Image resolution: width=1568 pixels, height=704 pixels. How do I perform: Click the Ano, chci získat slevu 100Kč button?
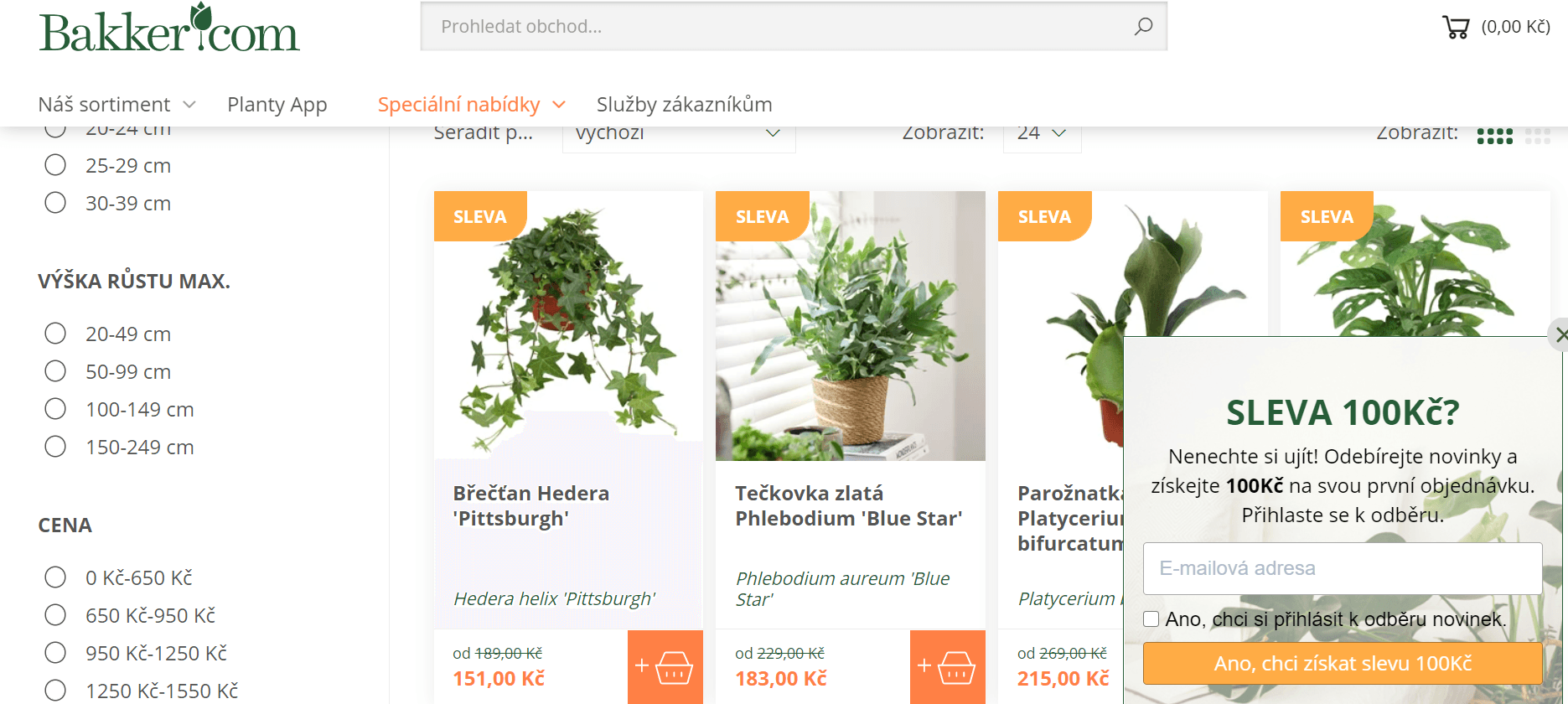click(x=1343, y=664)
